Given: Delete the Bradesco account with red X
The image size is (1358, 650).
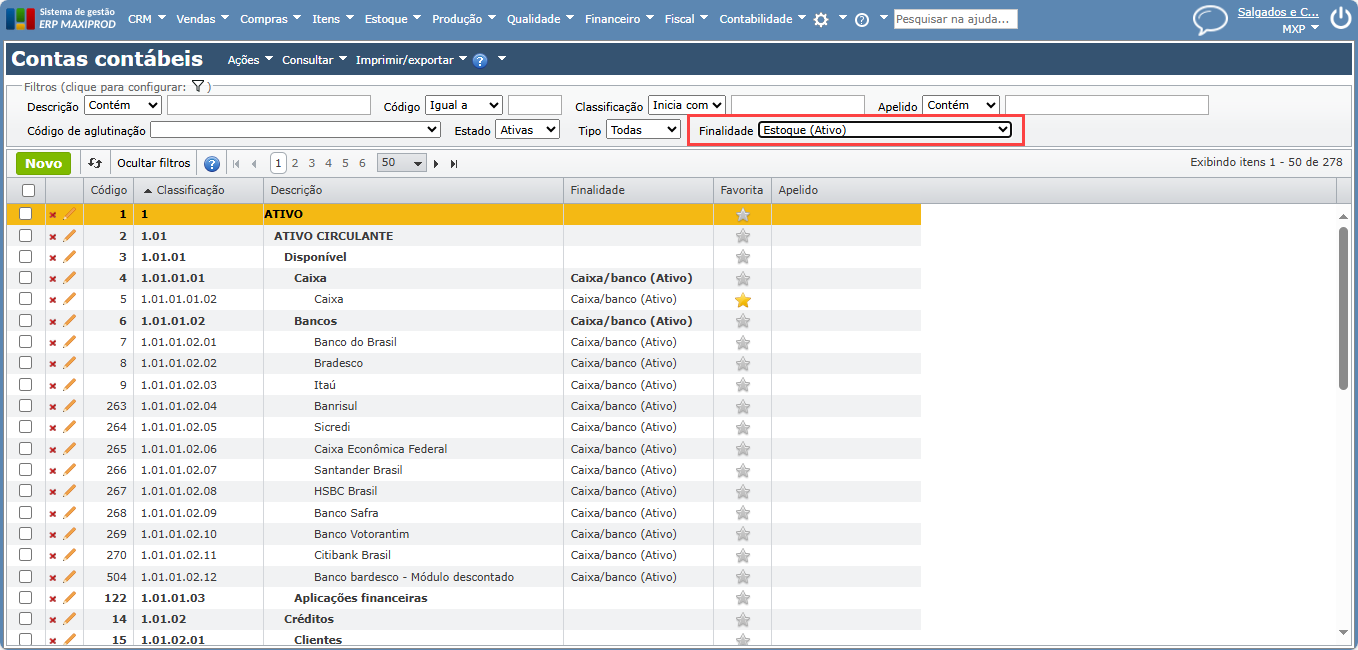Looking at the screenshot, I should (53, 364).
